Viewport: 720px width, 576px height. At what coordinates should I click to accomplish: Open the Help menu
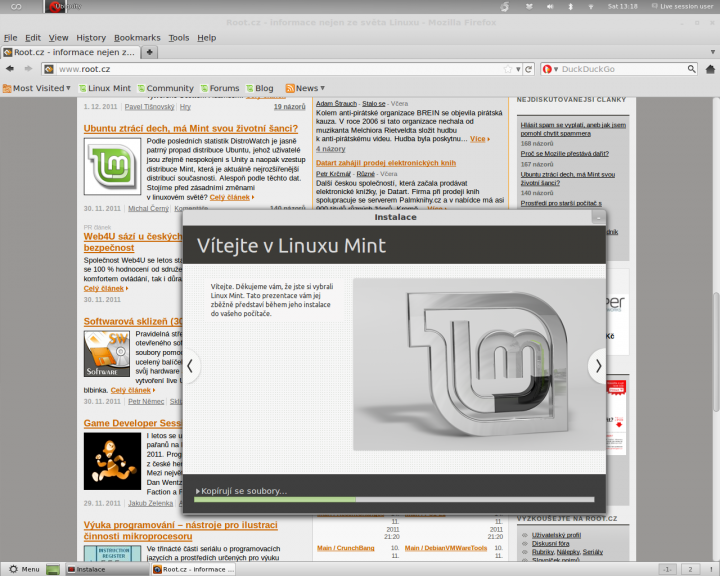(207, 38)
